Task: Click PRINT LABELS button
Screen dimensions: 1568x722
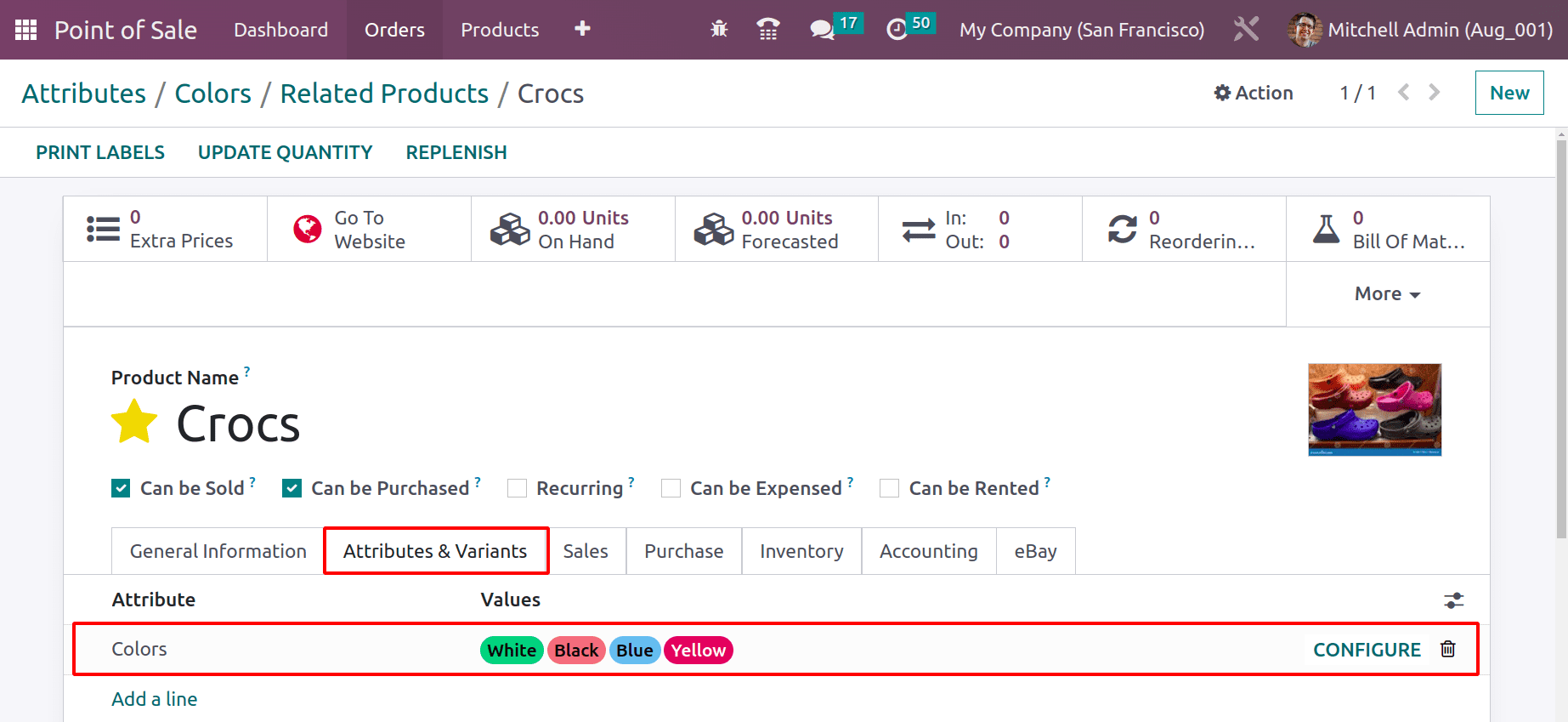Action: coord(100,152)
